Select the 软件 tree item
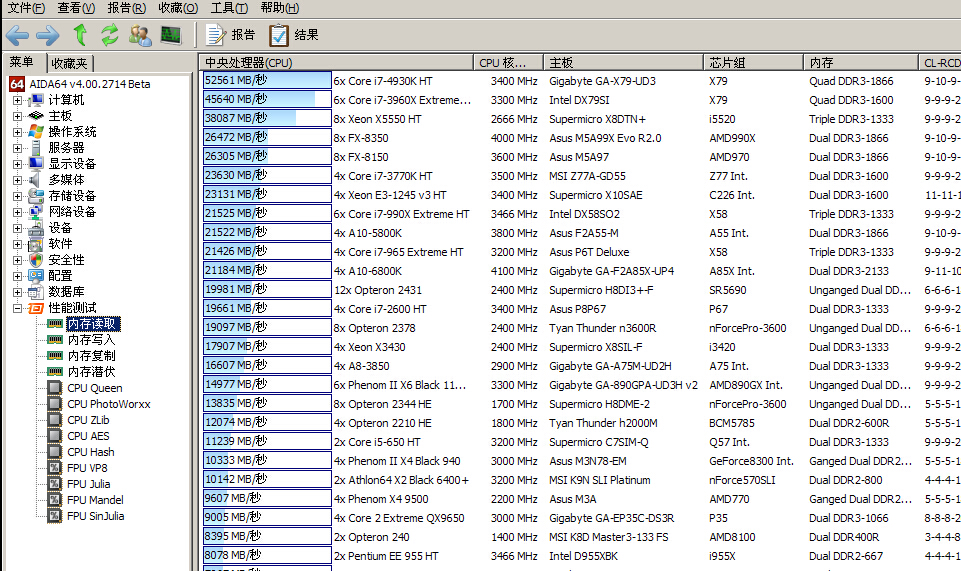 pyautogui.click(x=60, y=243)
